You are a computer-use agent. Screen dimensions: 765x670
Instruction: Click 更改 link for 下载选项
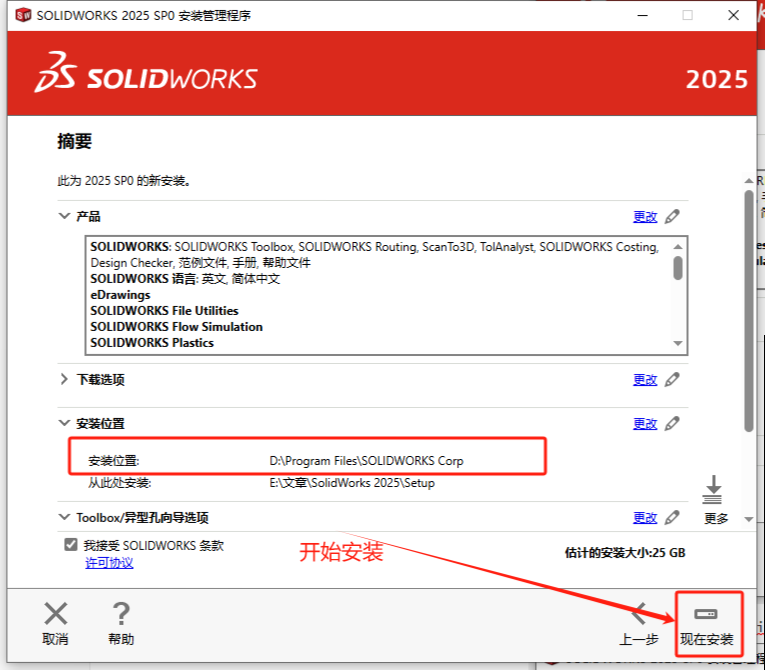coord(645,380)
